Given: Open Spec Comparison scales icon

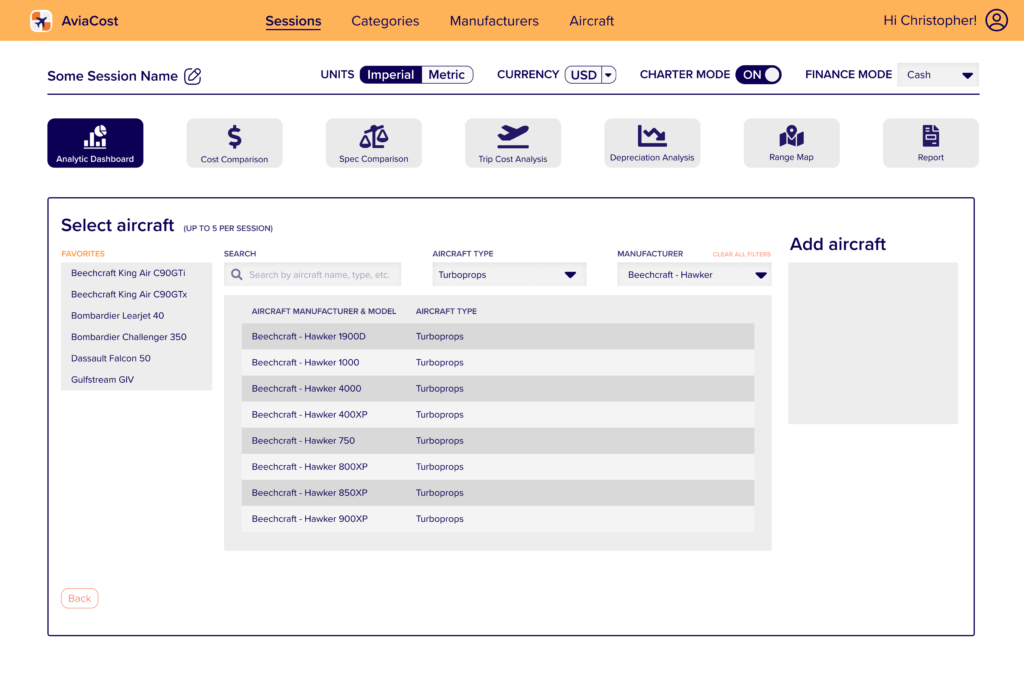Looking at the screenshot, I should [373, 137].
